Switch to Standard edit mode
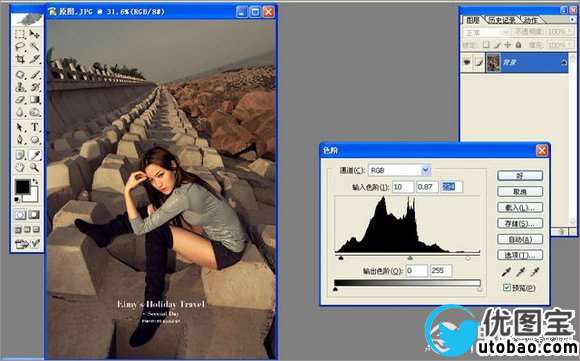This screenshot has height=361, width=580. [20, 215]
